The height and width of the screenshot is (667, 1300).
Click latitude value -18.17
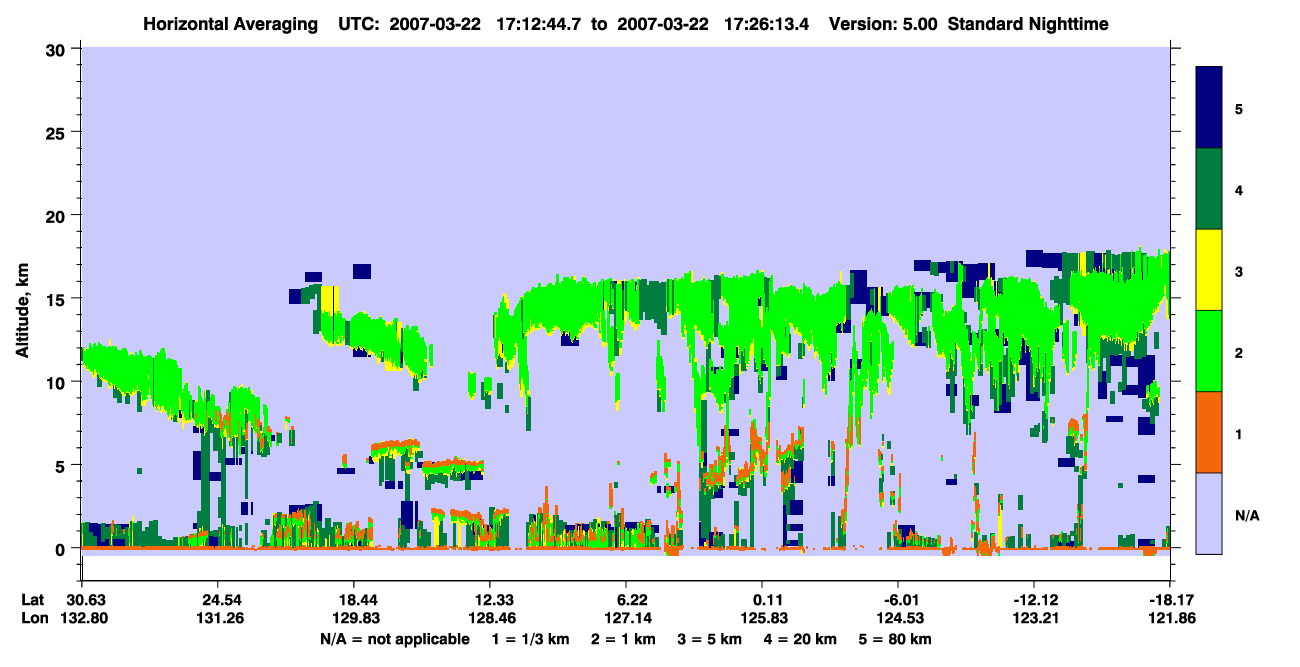[1170, 600]
